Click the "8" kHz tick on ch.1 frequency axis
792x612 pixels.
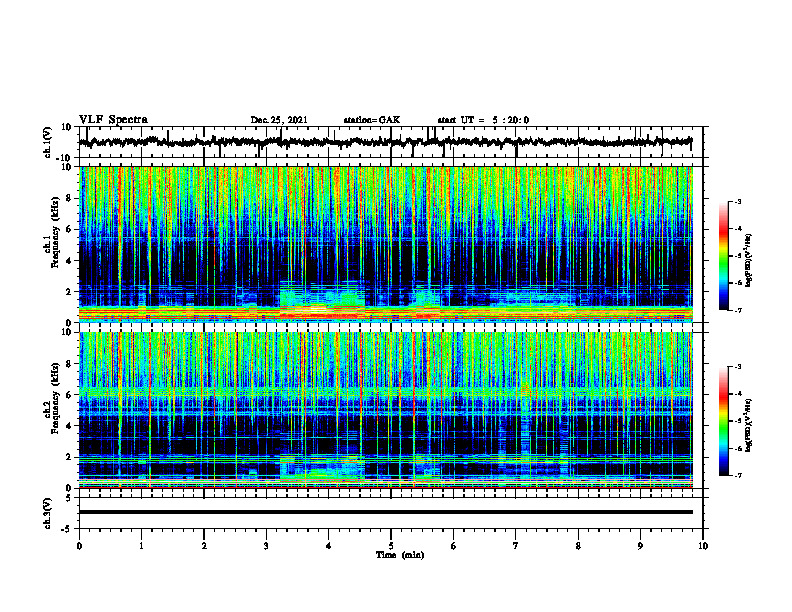(x=69, y=198)
